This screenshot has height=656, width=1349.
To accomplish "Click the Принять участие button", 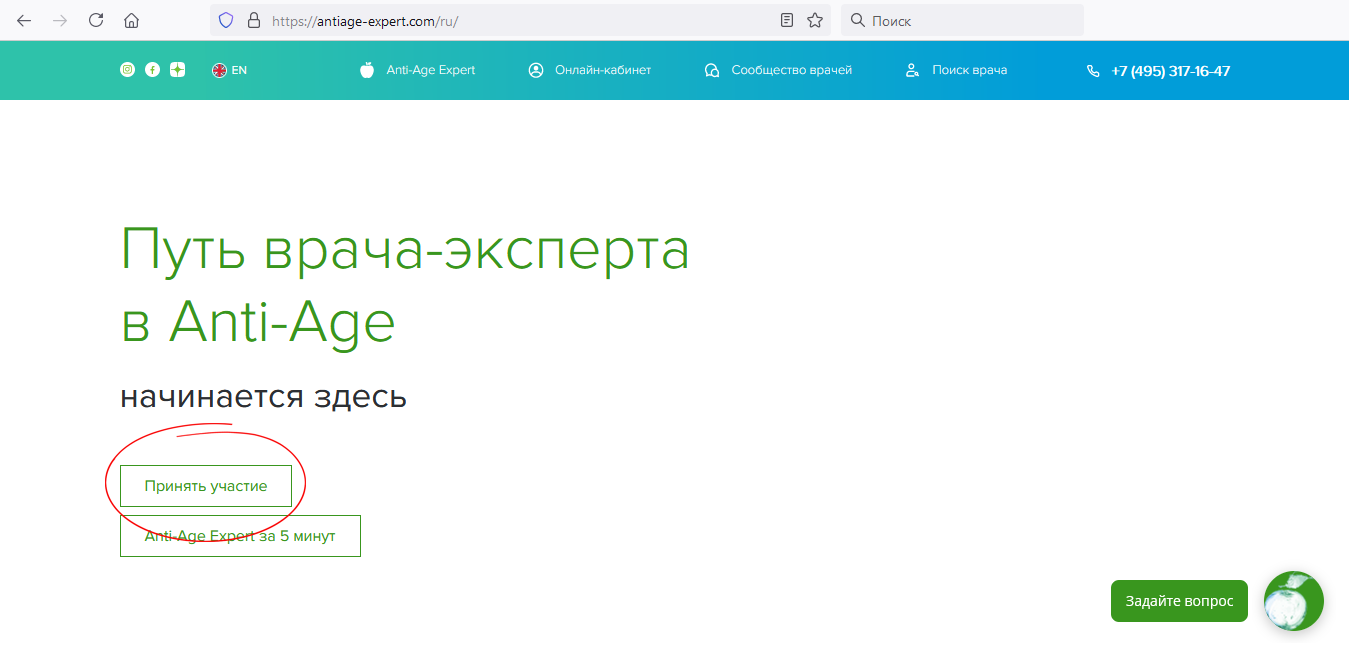I will (x=206, y=486).
